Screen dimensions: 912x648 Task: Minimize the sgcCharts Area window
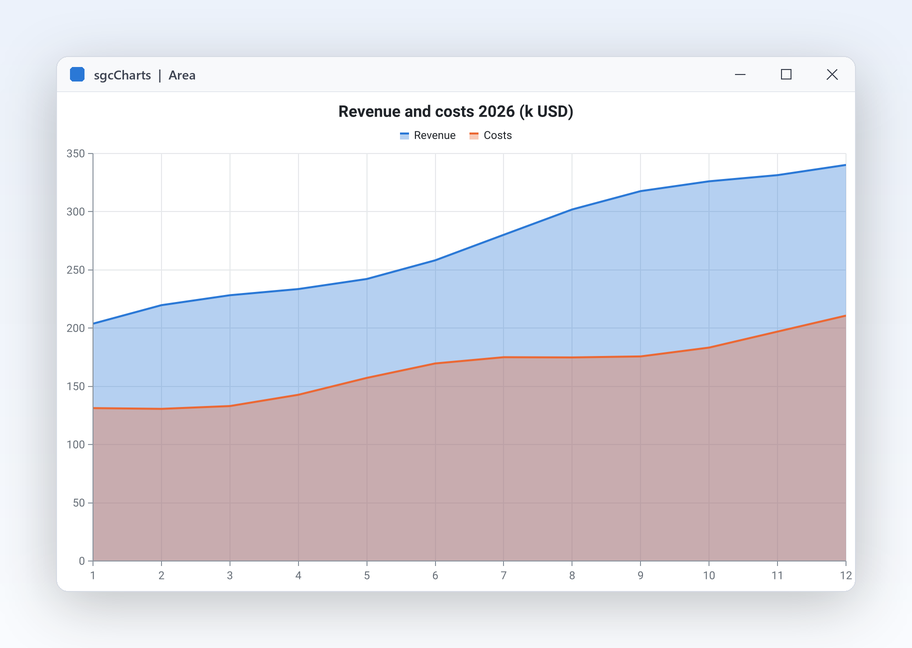tap(740, 74)
